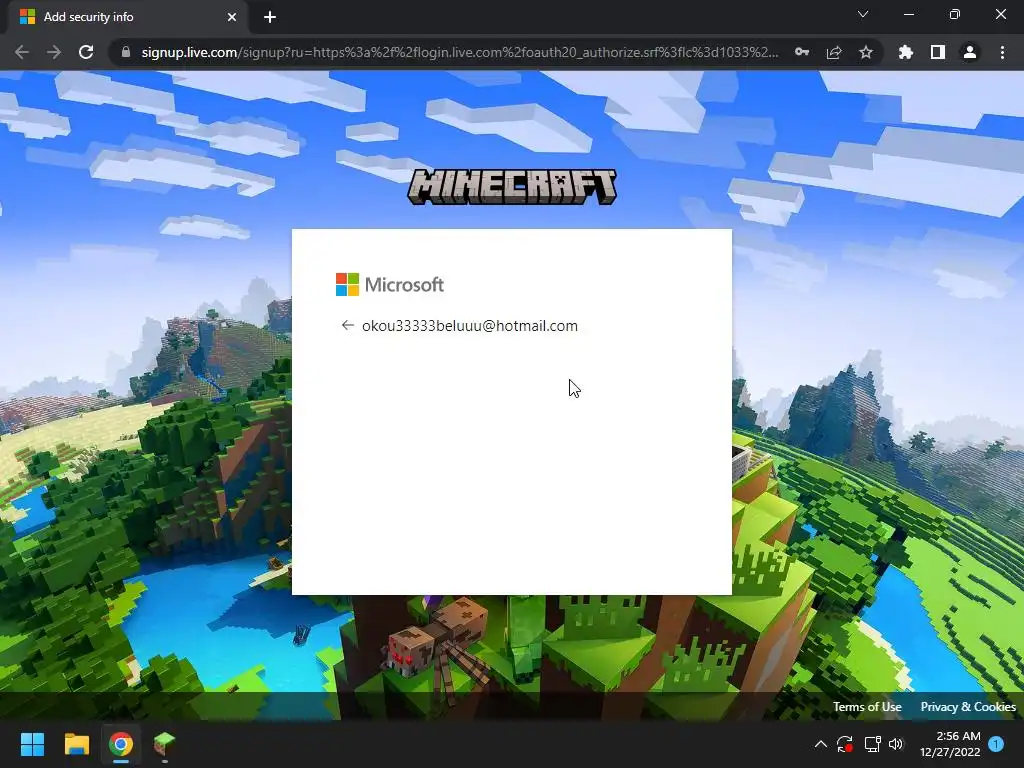This screenshot has width=1024, height=768.
Task: Open the Windows Start menu
Action: (32, 744)
